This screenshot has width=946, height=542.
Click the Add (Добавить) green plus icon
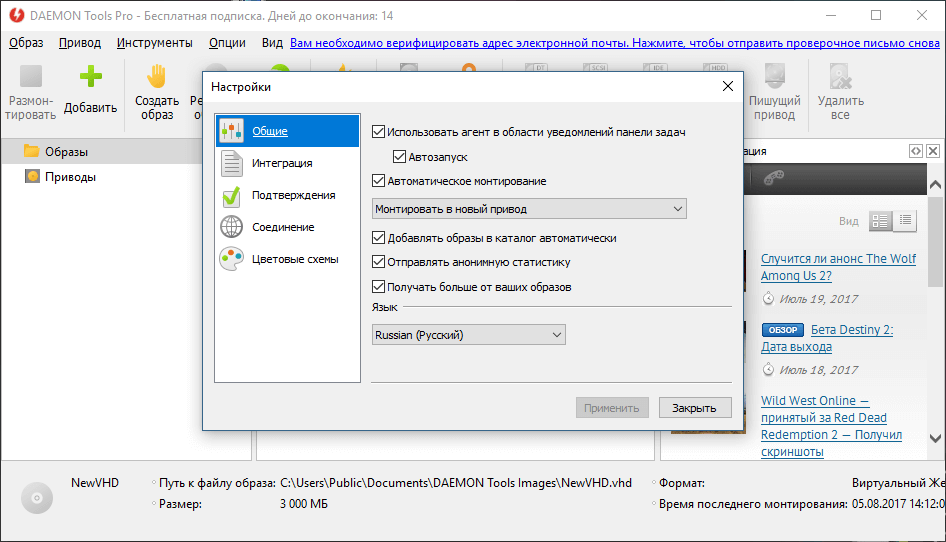tap(90, 77)
